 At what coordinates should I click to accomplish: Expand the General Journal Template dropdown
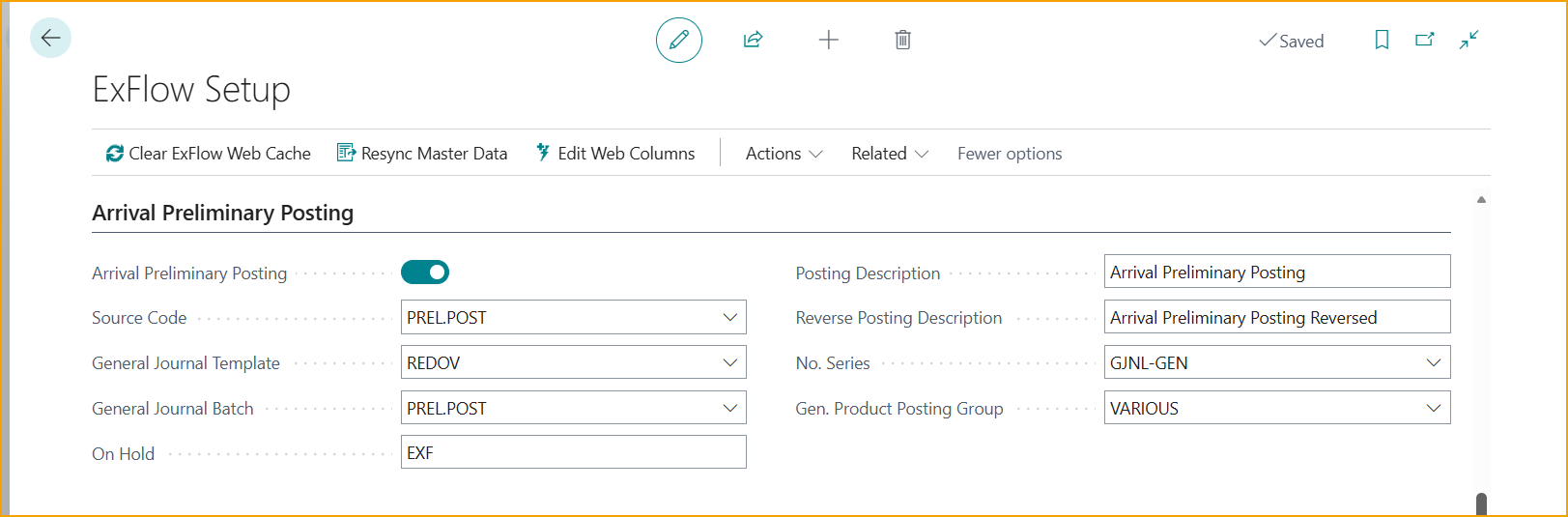coord(729,362)
